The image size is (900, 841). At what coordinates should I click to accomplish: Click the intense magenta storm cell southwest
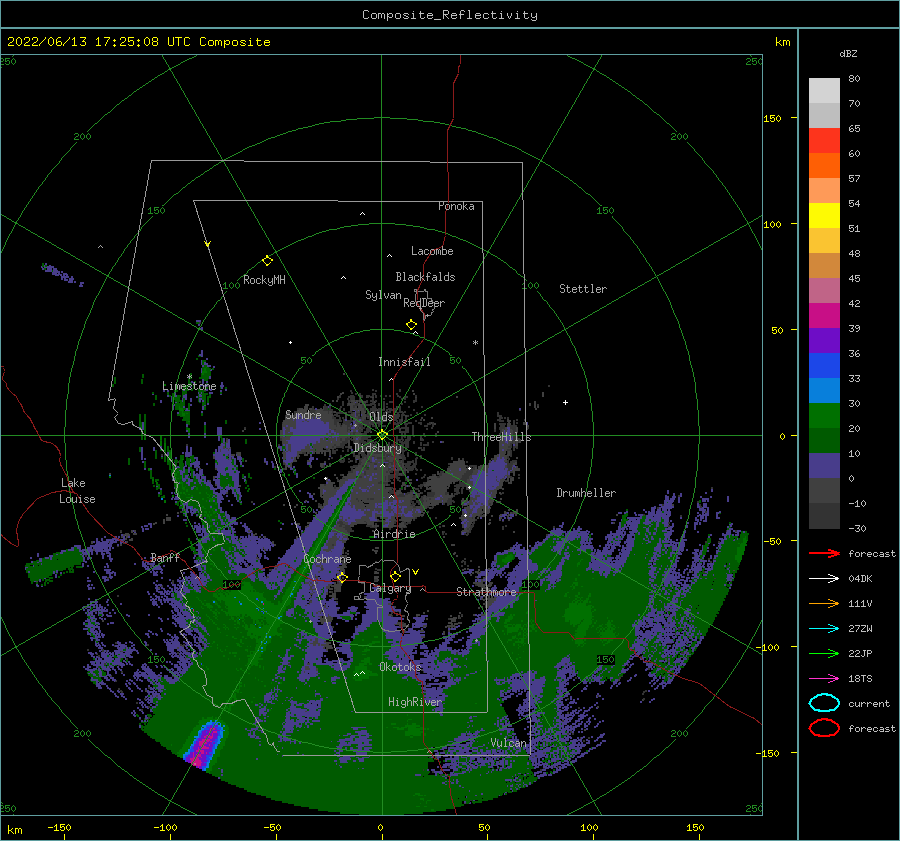point(204,745)
